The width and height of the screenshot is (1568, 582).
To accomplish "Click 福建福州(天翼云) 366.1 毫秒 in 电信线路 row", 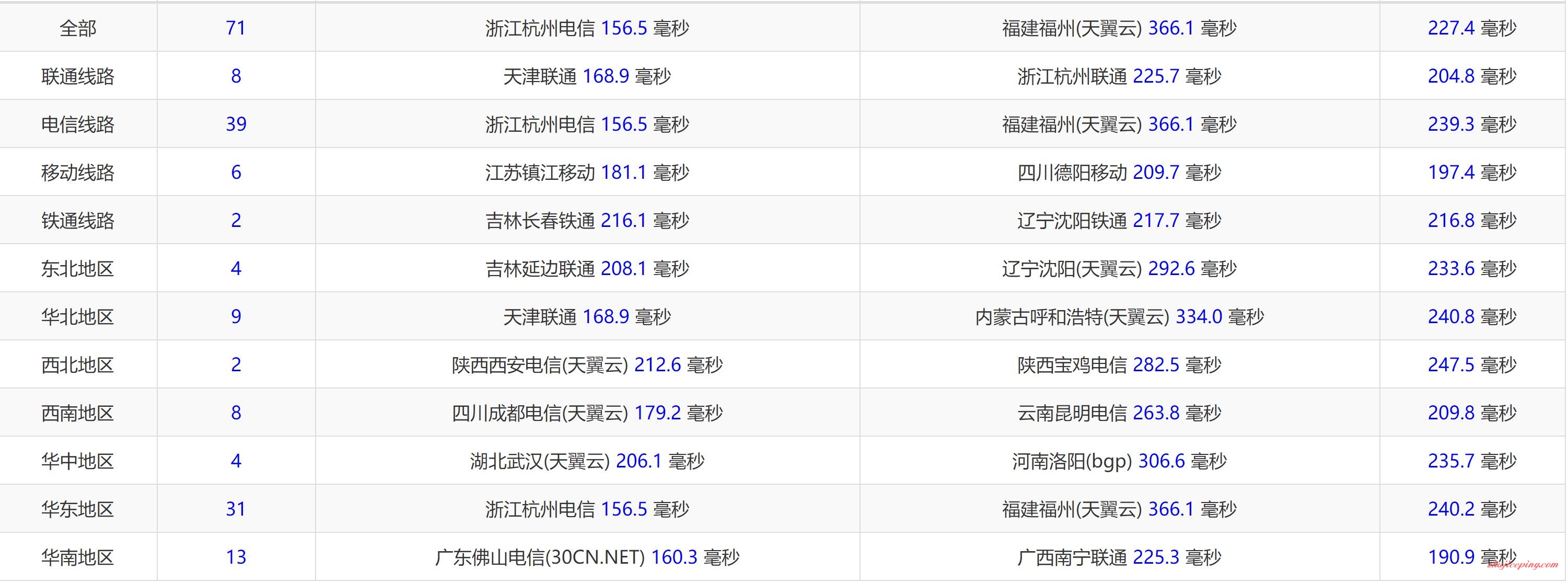I will [x=1119, y=124].
